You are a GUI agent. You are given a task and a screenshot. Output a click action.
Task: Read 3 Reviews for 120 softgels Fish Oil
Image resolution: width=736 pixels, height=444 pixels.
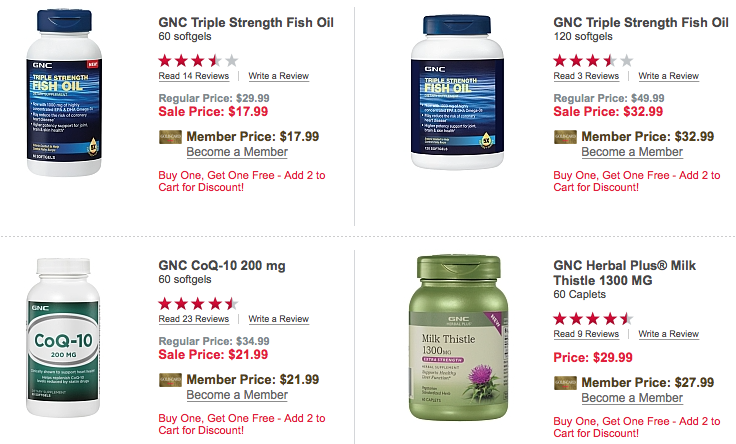tap(586, 76)
